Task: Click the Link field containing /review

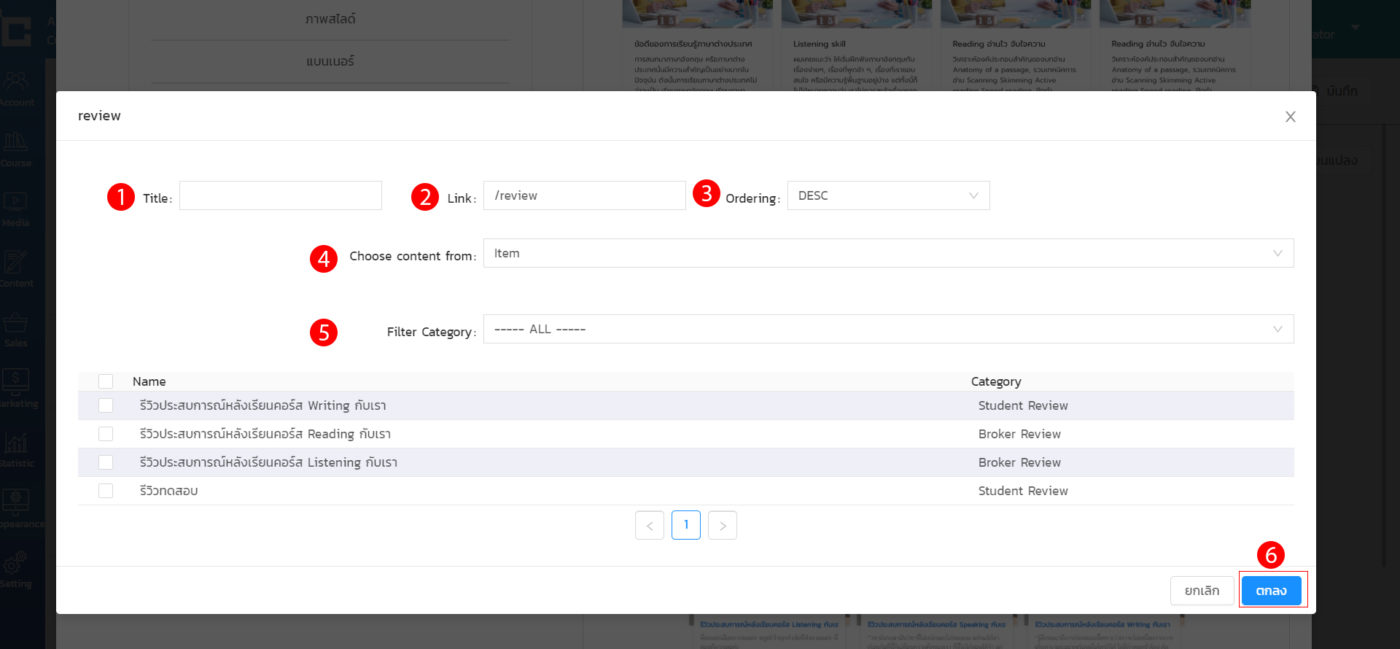Action: 584,196
